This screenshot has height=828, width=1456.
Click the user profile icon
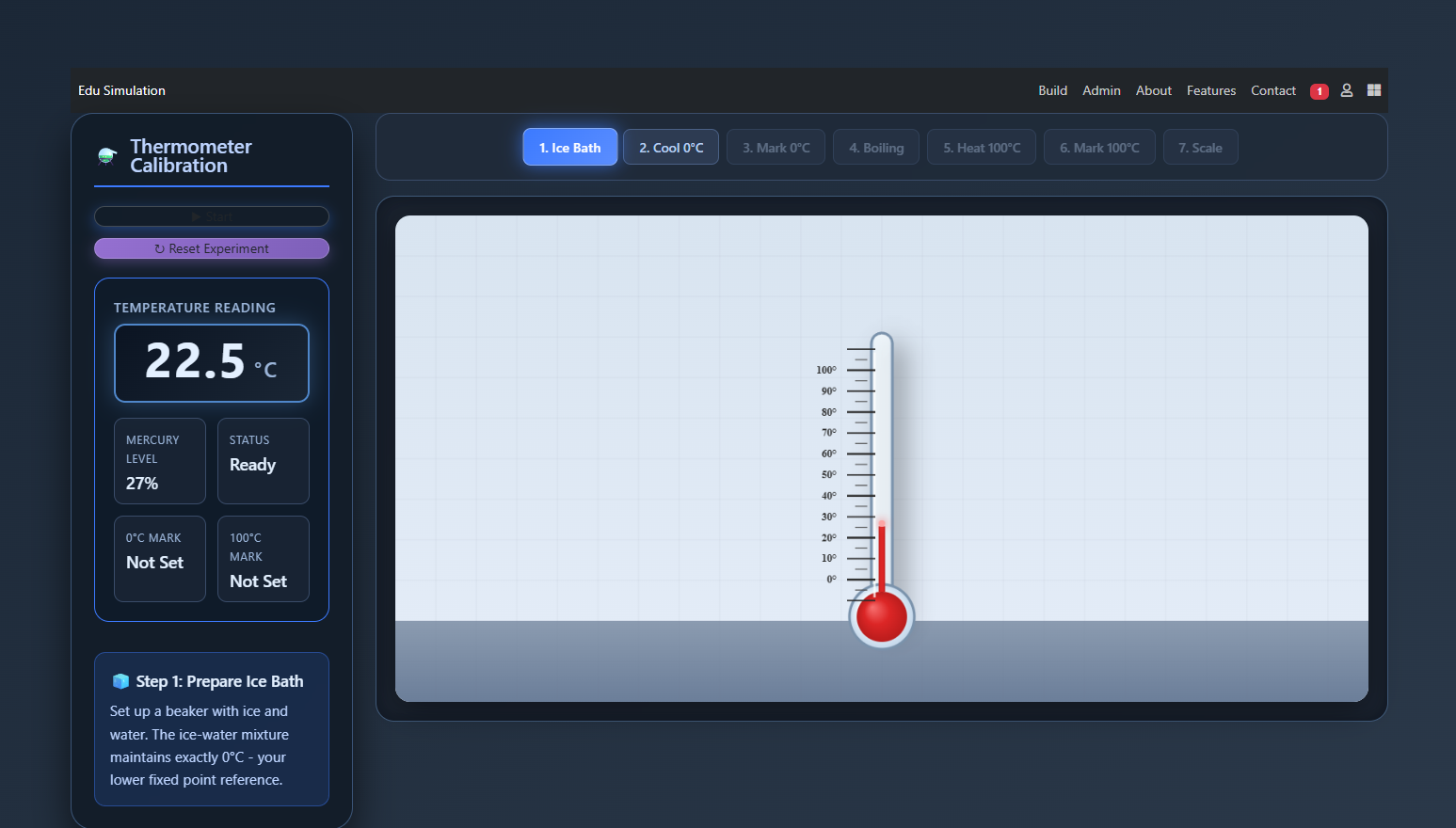tap(1346, 90)
